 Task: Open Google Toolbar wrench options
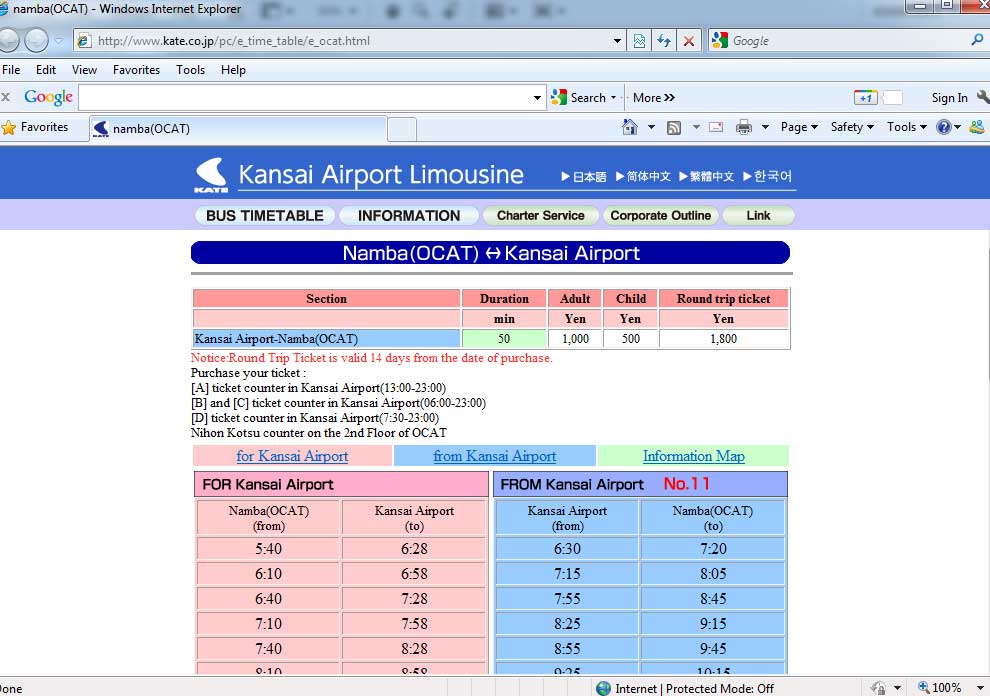pos(982,97)
